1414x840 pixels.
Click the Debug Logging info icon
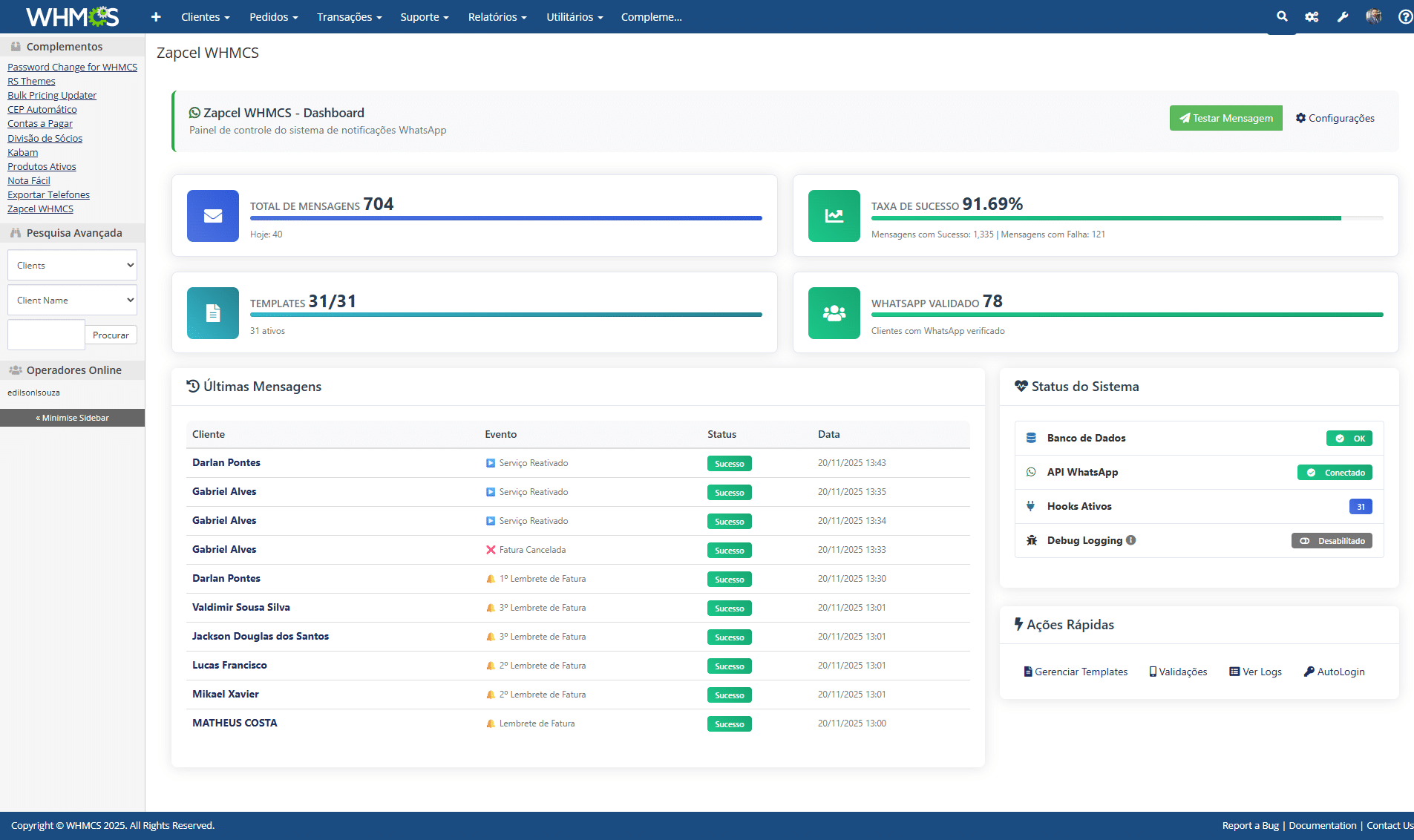[1130, 540]
